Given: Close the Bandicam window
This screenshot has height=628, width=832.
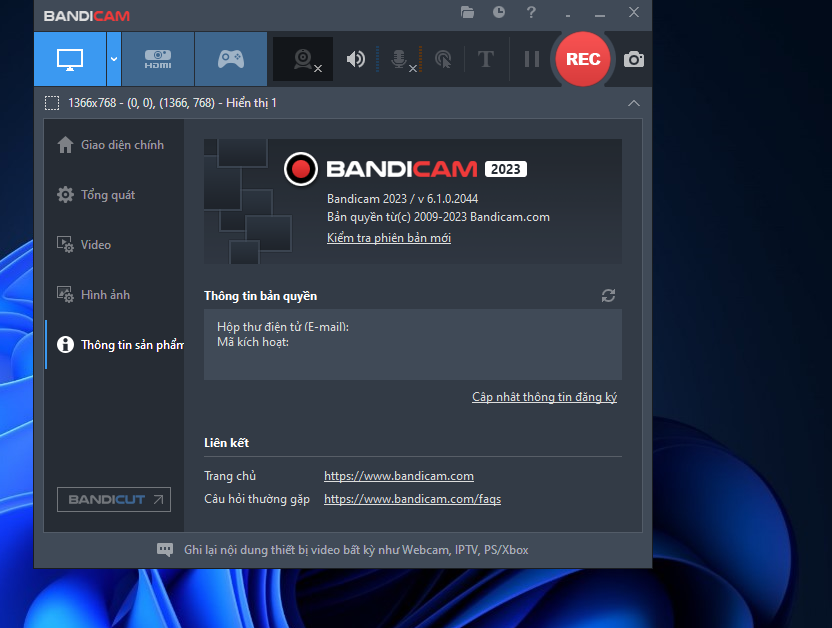Looking at the screenshot, I should (634, 12).
